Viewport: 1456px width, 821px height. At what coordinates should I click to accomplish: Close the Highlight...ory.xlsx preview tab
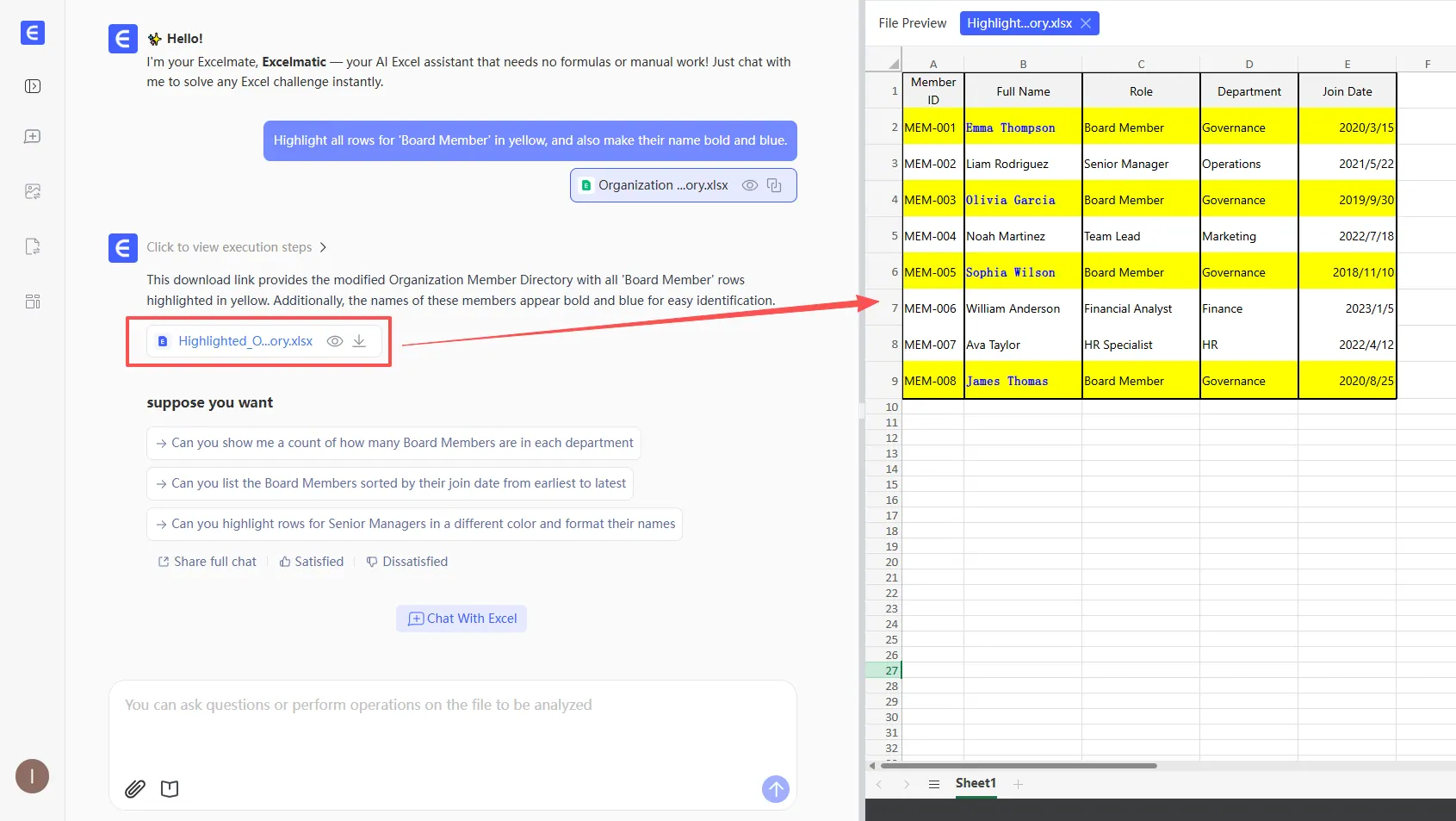pyautogui.click(x=1086, y=23)
